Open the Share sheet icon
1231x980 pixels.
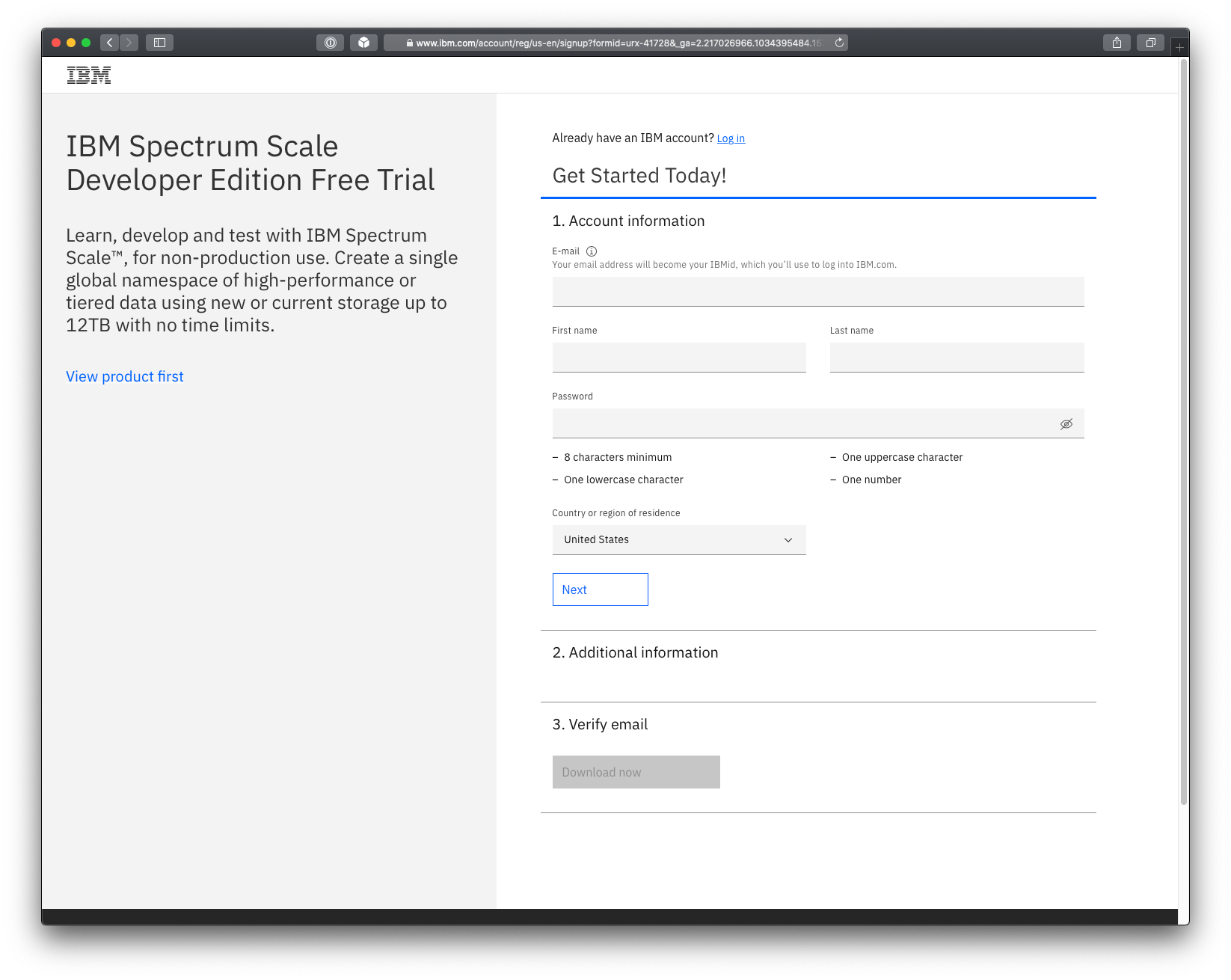[x=1117, y=43]
